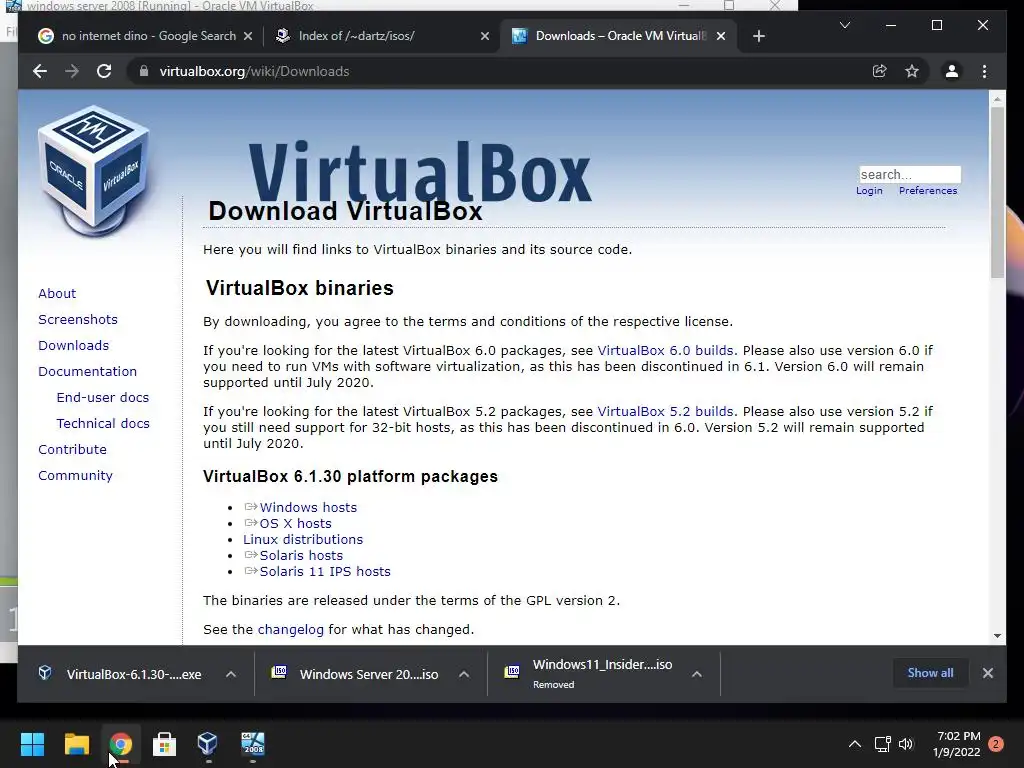Image resolution: width=1024 pixels, height=768 pixels.
Task: Close the downloads bar
Action: click(x=987, y=673)
